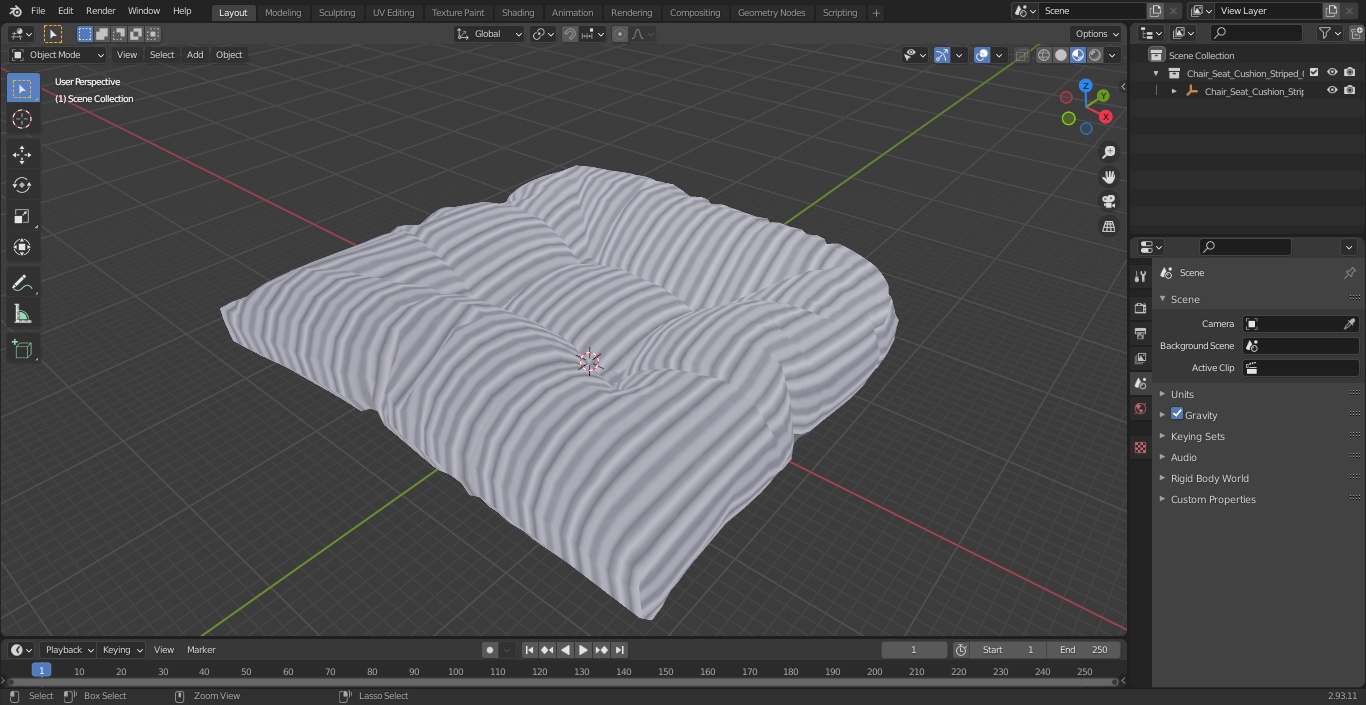Click the Z axis on navigation gizmo

1085,86
